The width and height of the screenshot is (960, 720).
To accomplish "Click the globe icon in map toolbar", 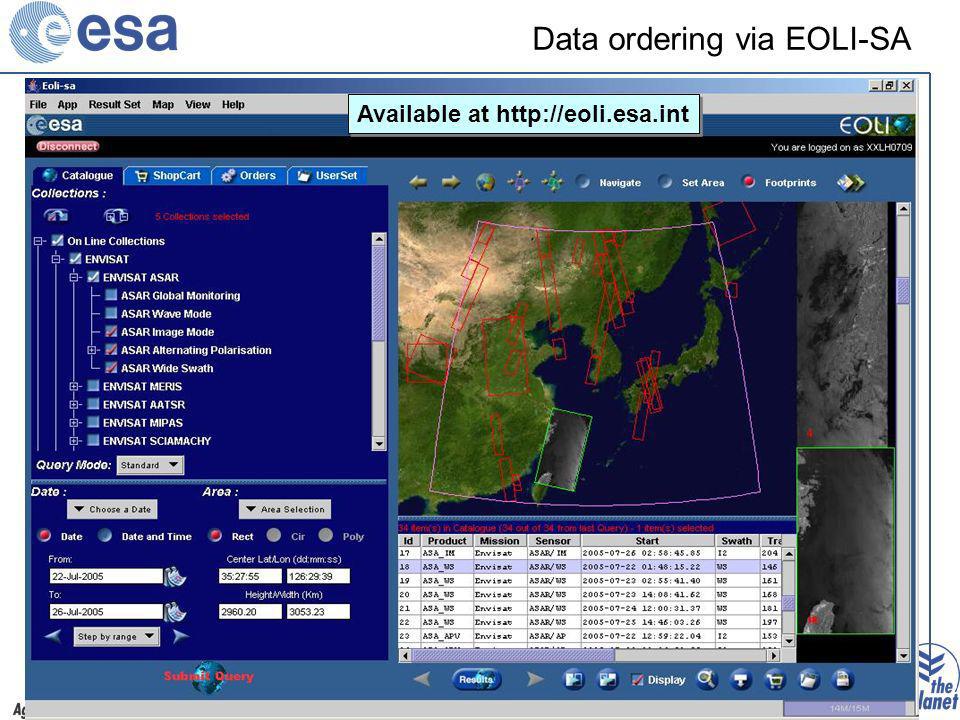I will click(x=486, y=182).
